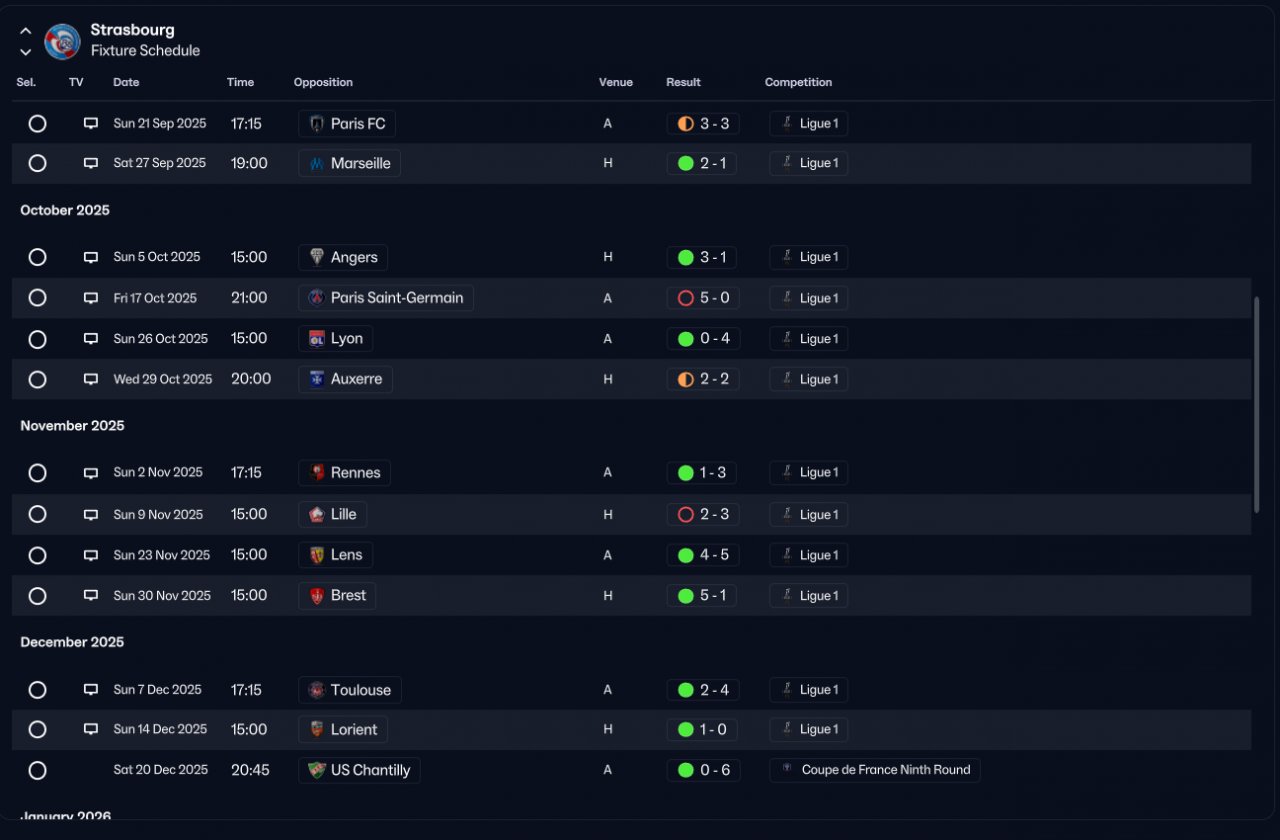Click the down chevron beside Strasbourg
Image resolution: width=1280 pixels, height=840 pixels.
pyautogui.click(x=26, y=52)
